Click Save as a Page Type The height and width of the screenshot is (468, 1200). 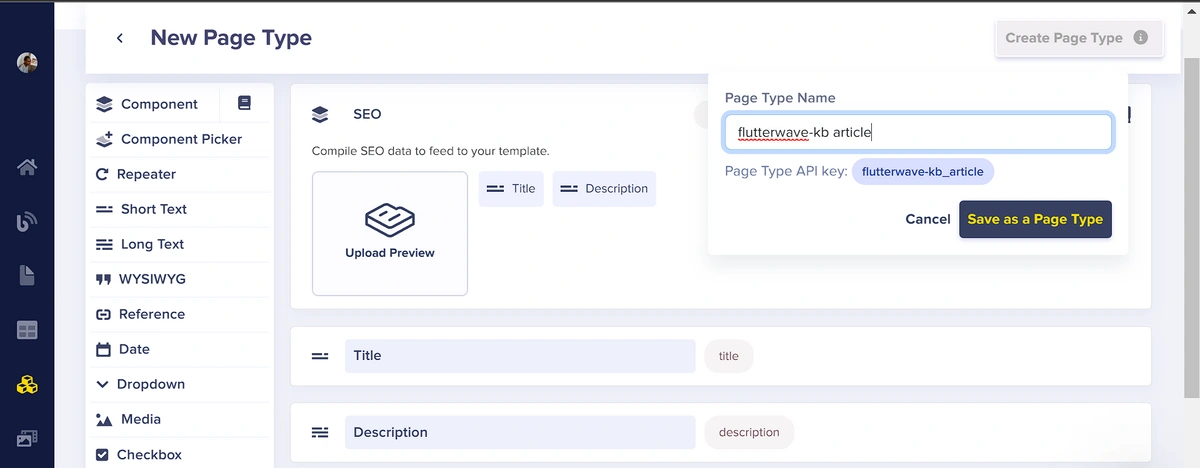[x=1035, y=219]
